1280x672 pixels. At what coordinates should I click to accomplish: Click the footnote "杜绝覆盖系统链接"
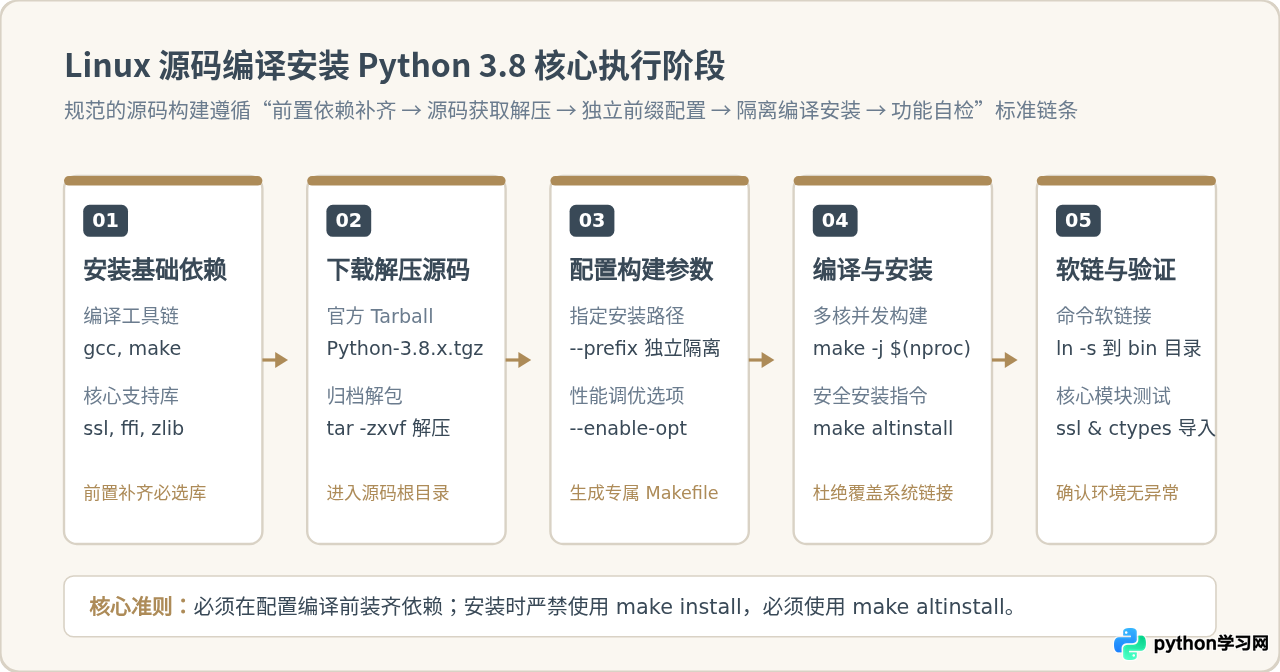click(x=883, y=493)
